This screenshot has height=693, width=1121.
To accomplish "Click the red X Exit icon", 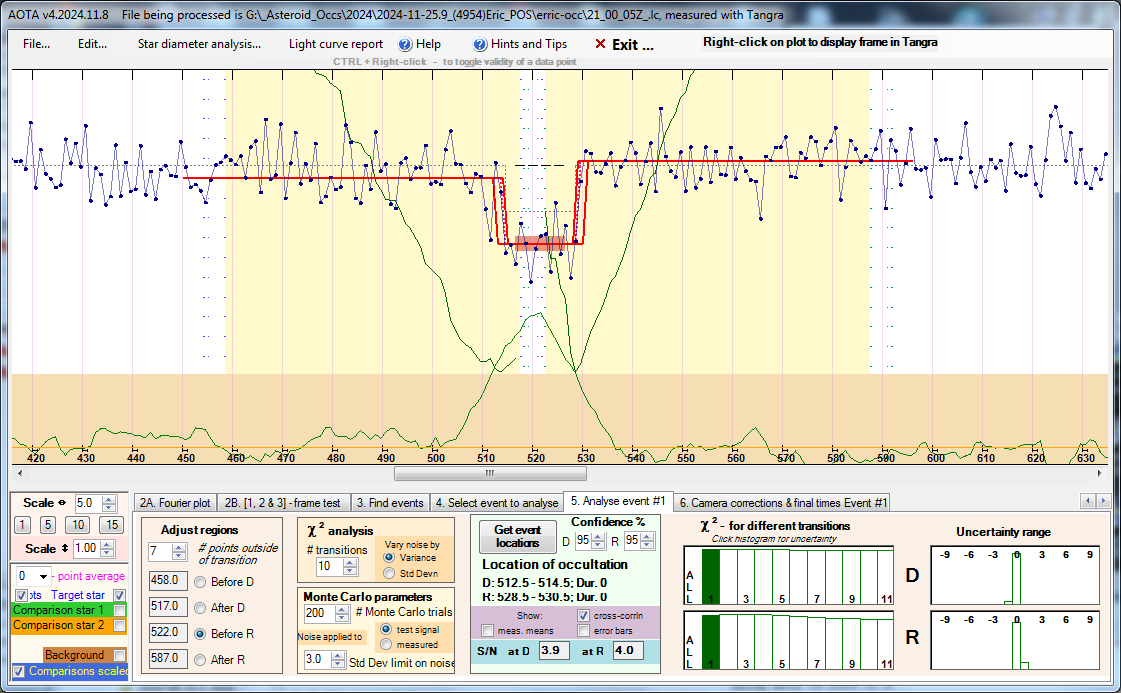I will click(x=600, y=44).
